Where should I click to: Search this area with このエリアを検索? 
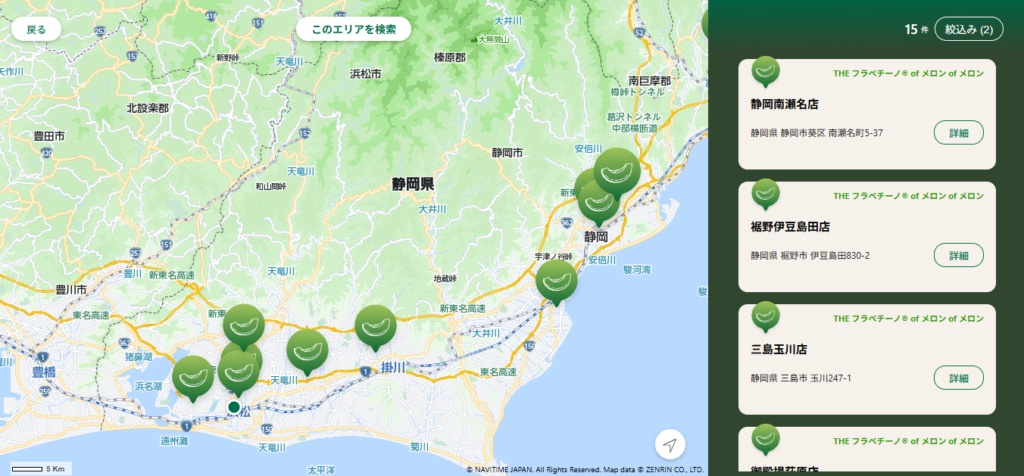coord(353,29)
